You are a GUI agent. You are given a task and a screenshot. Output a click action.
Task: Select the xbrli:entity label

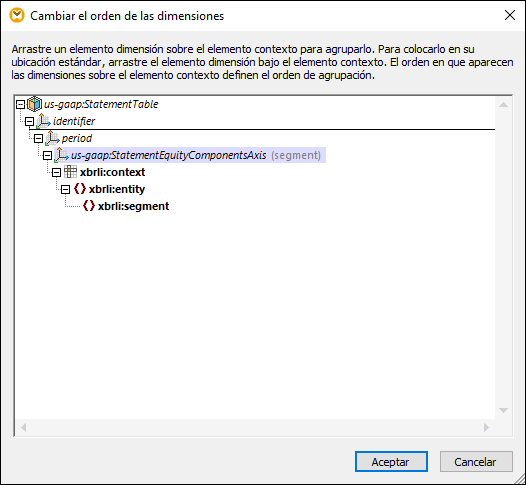117,189
